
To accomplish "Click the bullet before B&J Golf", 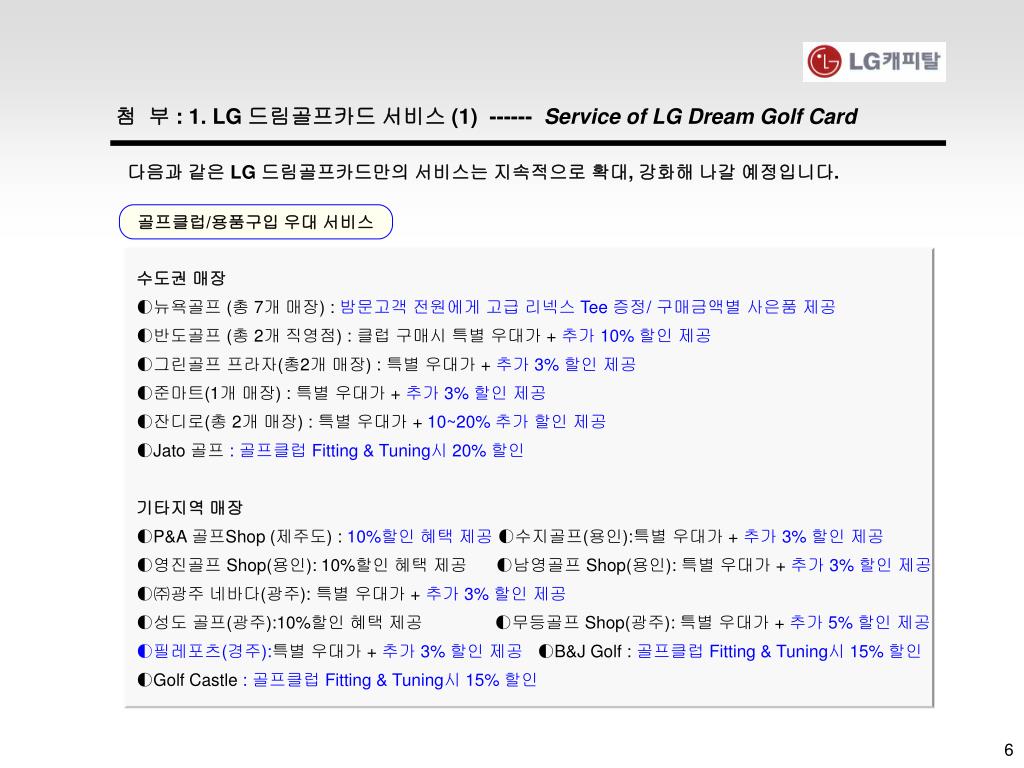I will [x=546, y=651].
